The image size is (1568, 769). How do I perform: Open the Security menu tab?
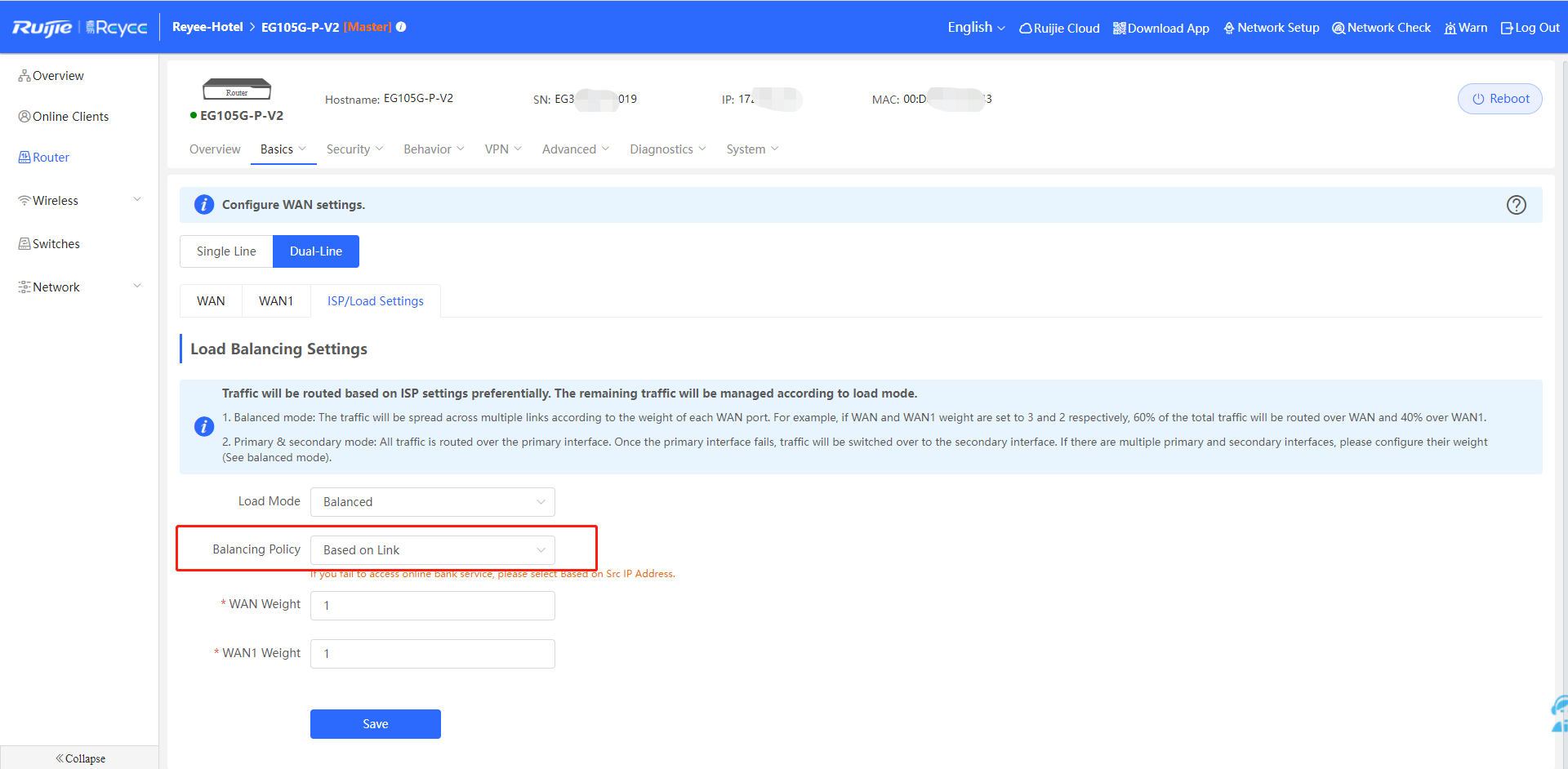(354, 149)
